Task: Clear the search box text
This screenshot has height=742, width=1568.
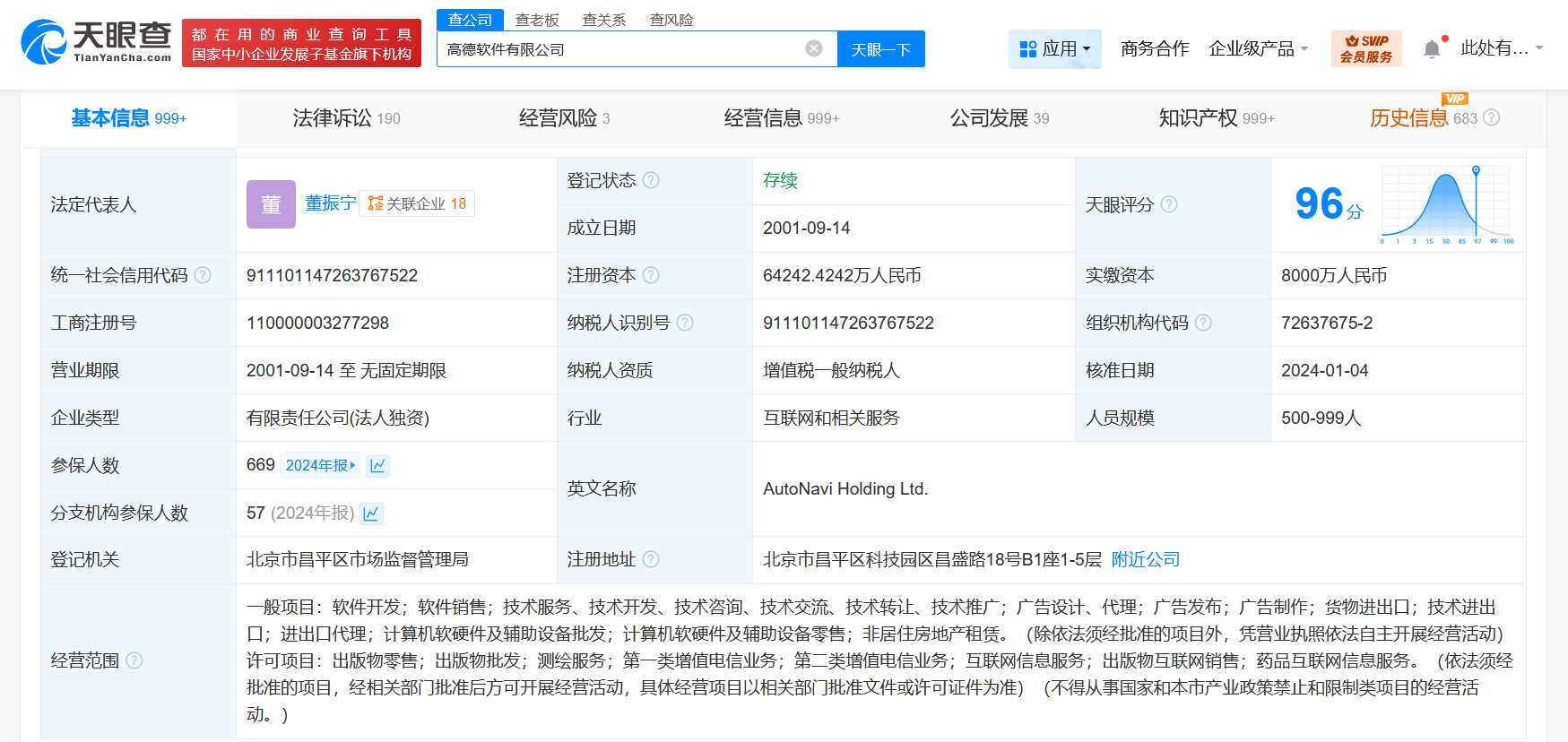Action: [813, 48]
